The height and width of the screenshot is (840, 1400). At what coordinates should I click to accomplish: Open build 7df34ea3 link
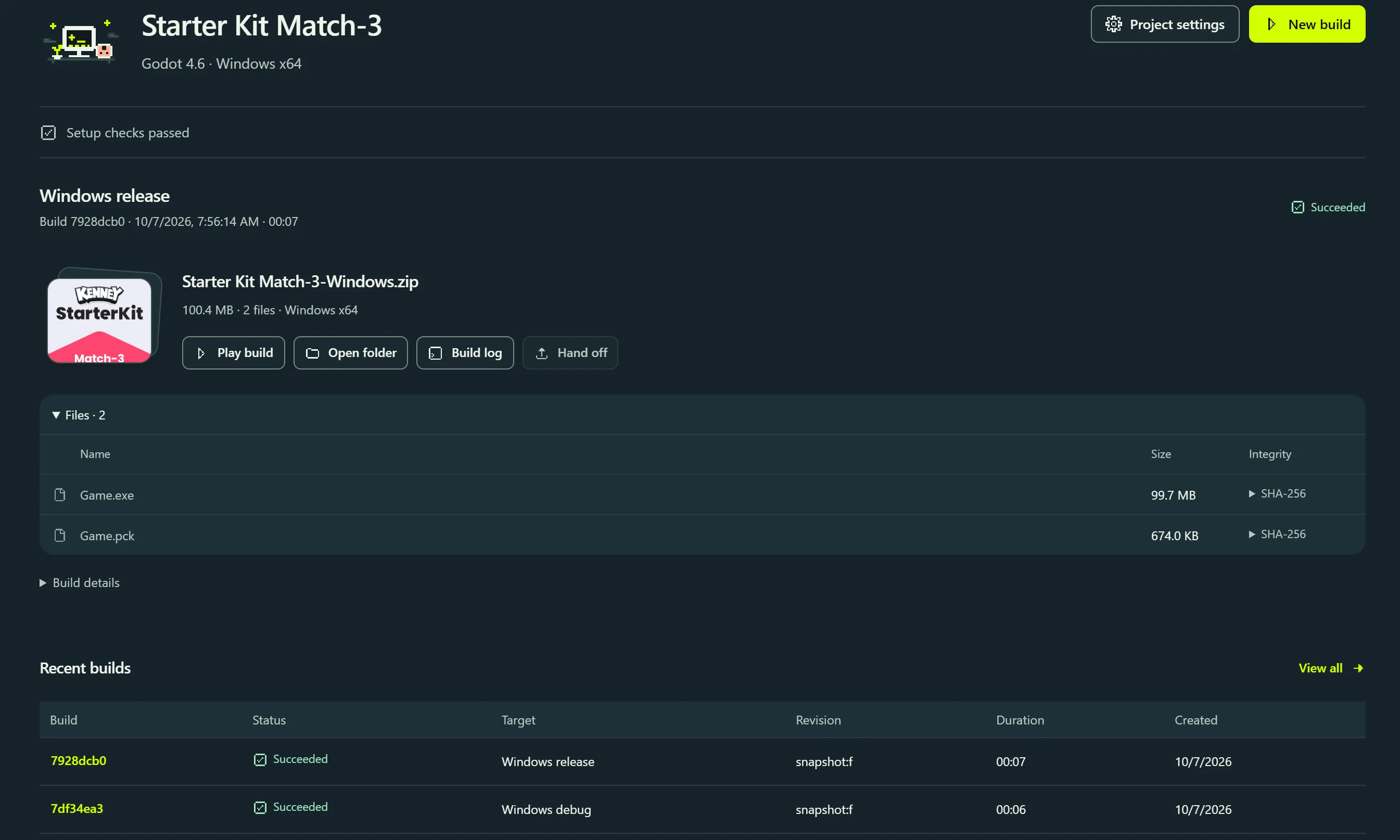[77, 809]
